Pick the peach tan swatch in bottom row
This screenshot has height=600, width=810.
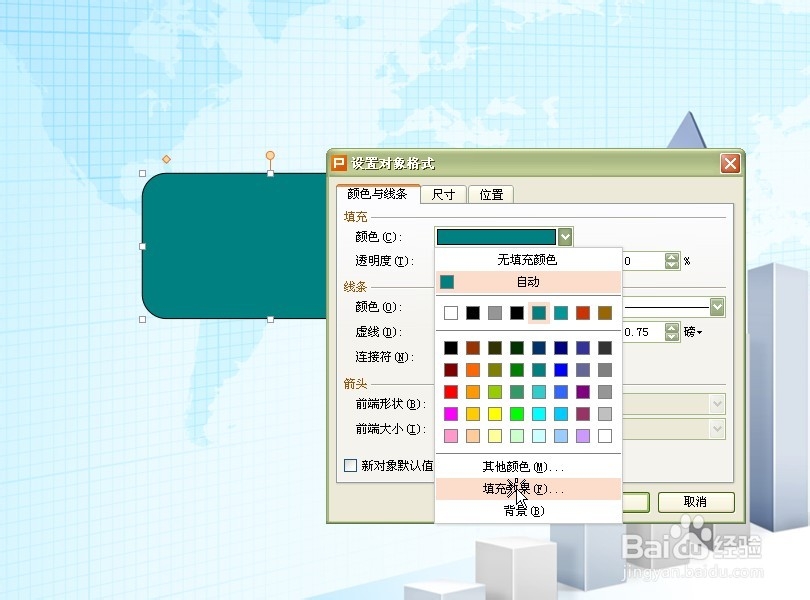click(473, 436)
